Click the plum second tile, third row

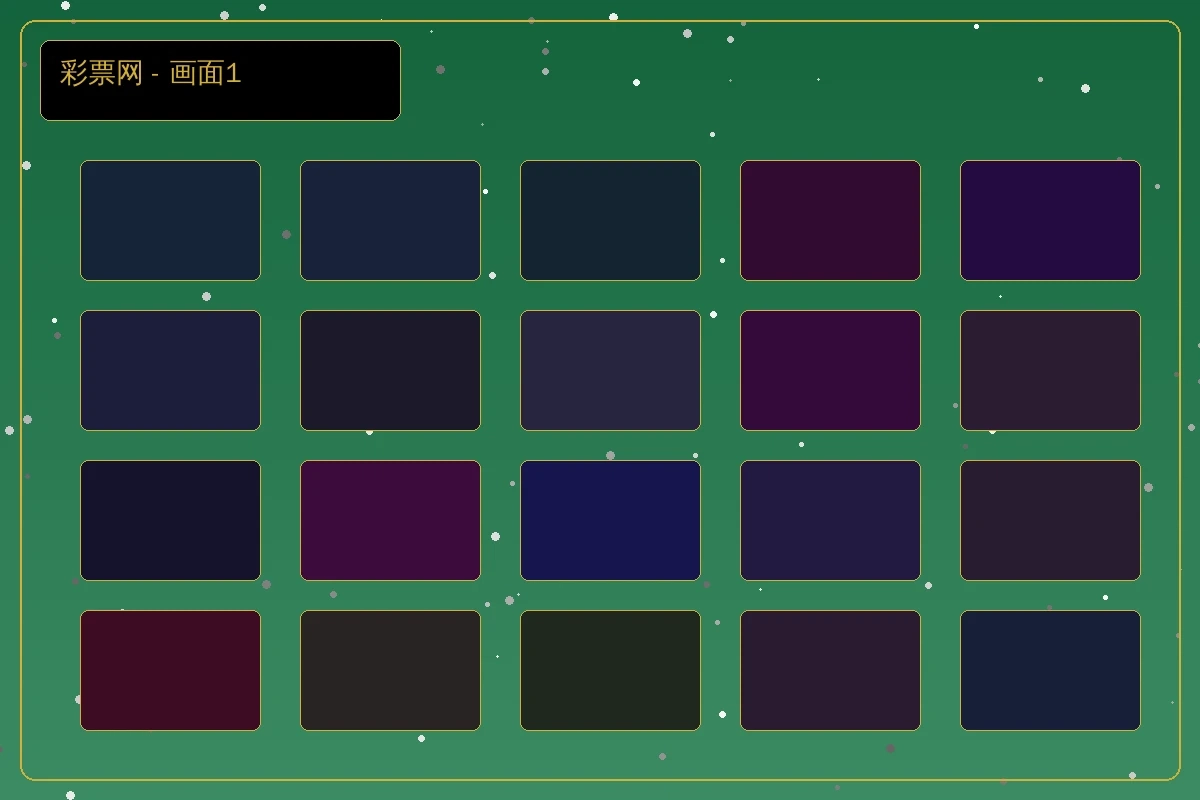(390, 520)
